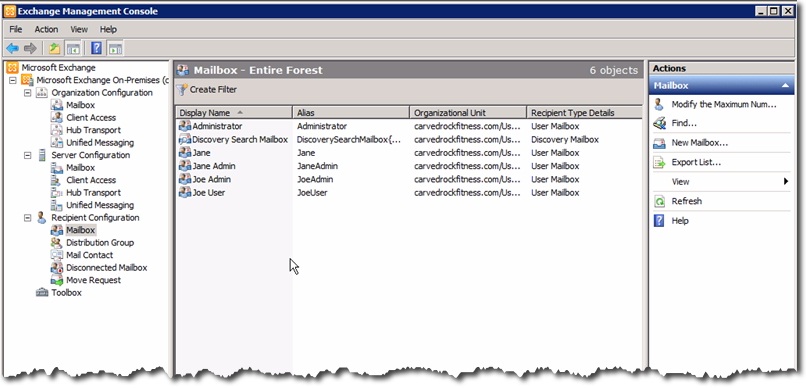Click the New Mailbox action icon
The image size is (807, 388).
pyautogui.click(x=659, y=143)
